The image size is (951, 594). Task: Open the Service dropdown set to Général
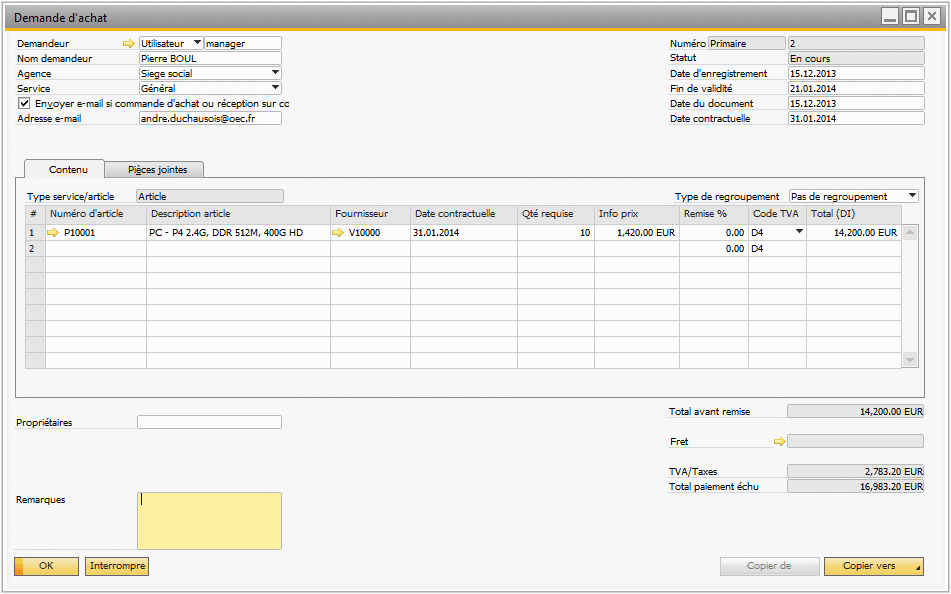(x=273, y=88)
